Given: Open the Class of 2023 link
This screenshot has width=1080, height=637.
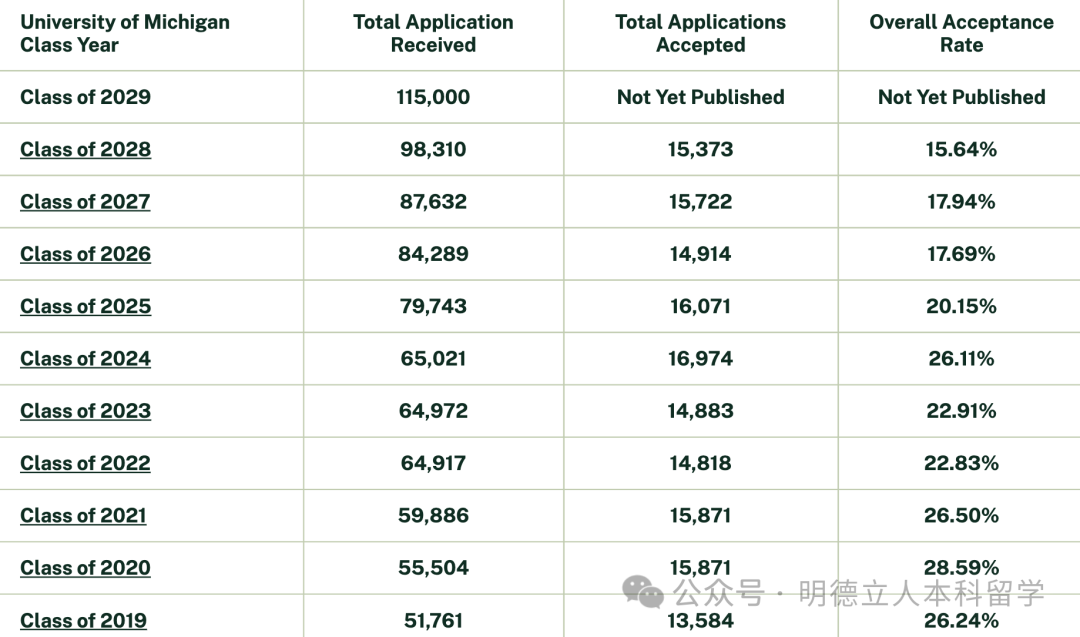Looking at the screenshot, I should (85, 411).
